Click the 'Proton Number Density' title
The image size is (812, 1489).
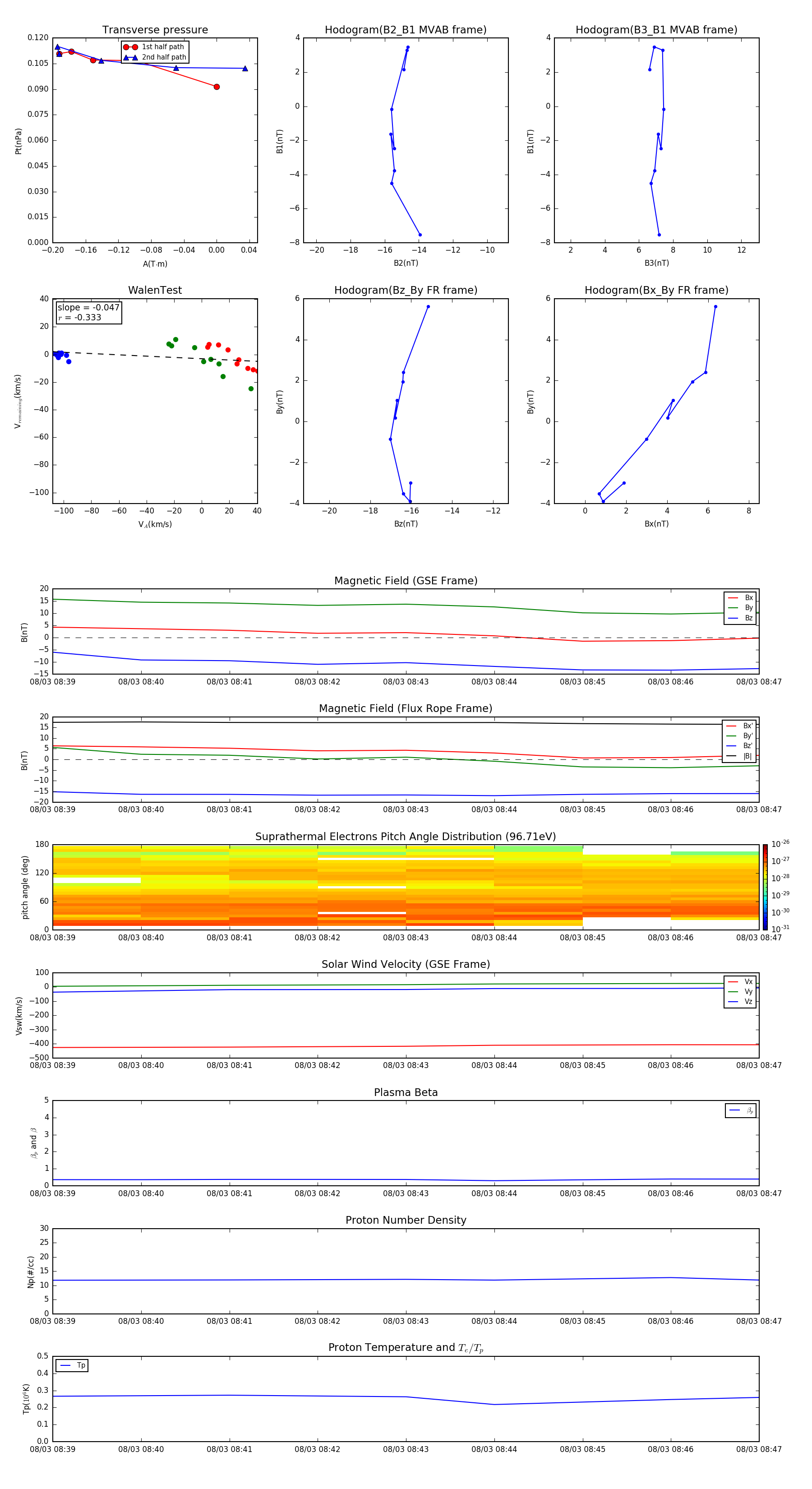(x=406, y=1220)
